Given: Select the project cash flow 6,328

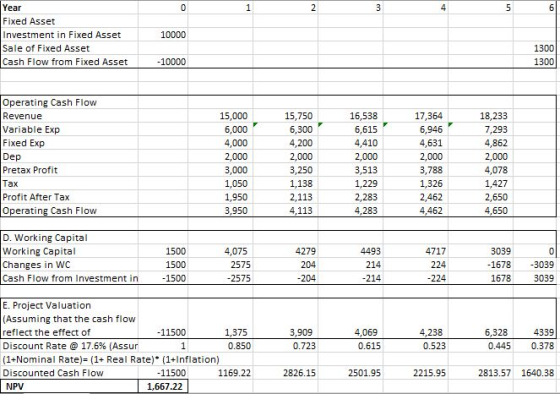Looking at the screenshot, I should click(496, 332).
